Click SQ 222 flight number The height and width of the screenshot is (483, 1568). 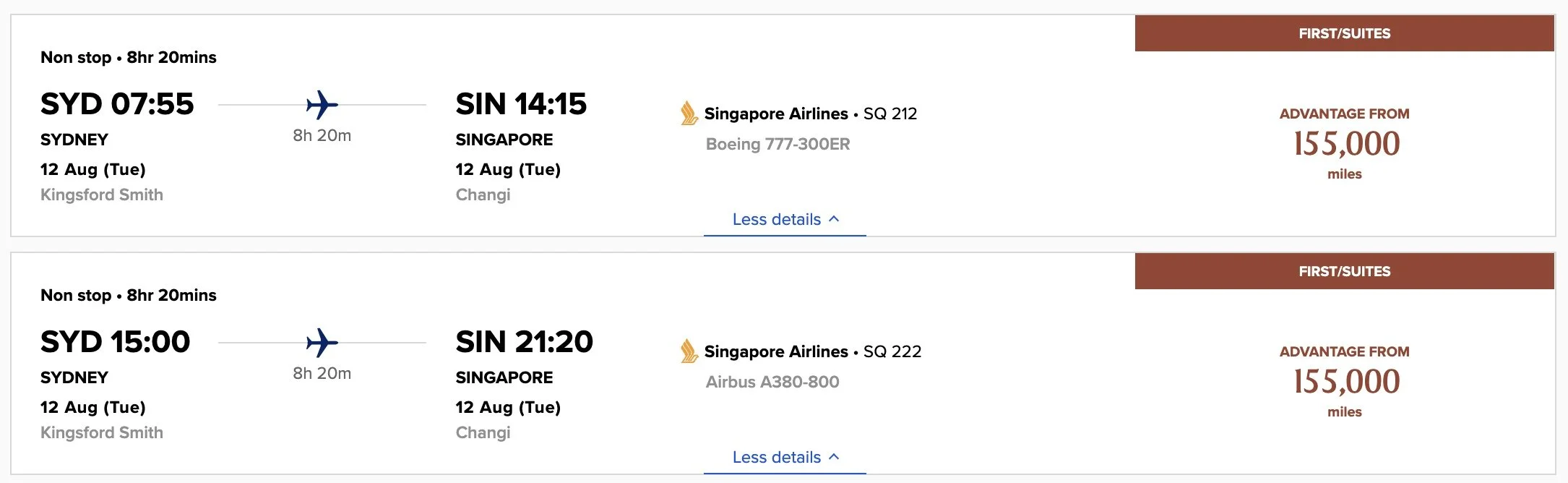892,351
